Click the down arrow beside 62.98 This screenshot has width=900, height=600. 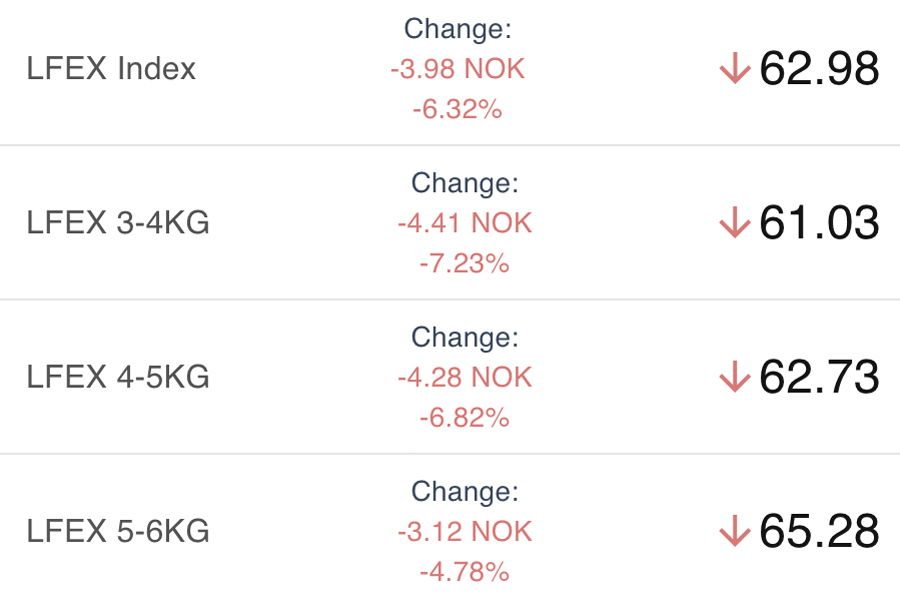[734, 69]
